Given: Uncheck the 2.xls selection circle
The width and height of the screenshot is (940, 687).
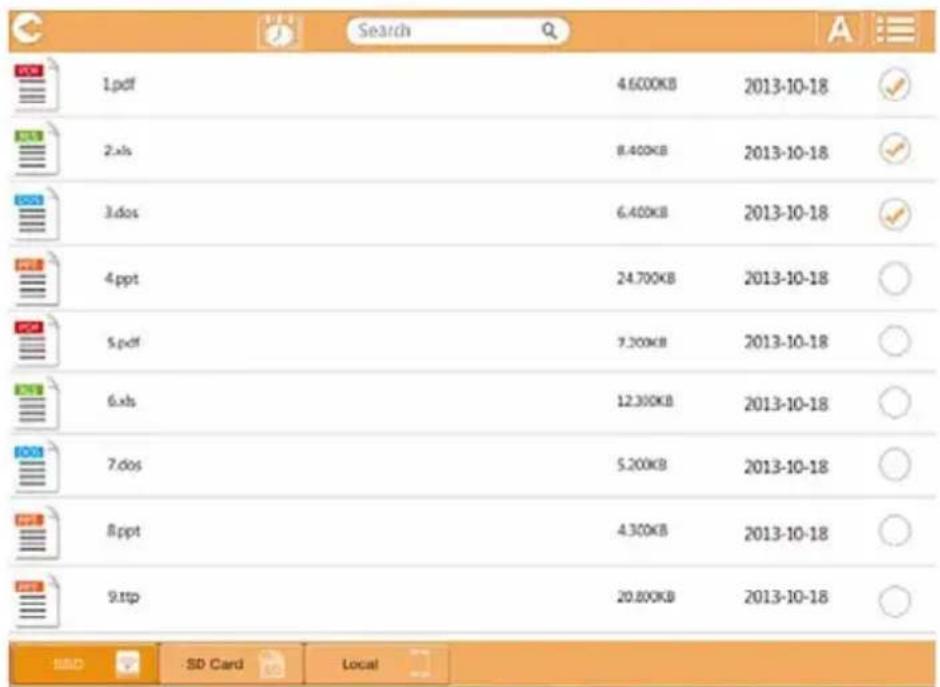Looking at the screenshot, I should (x=894, y=149).
